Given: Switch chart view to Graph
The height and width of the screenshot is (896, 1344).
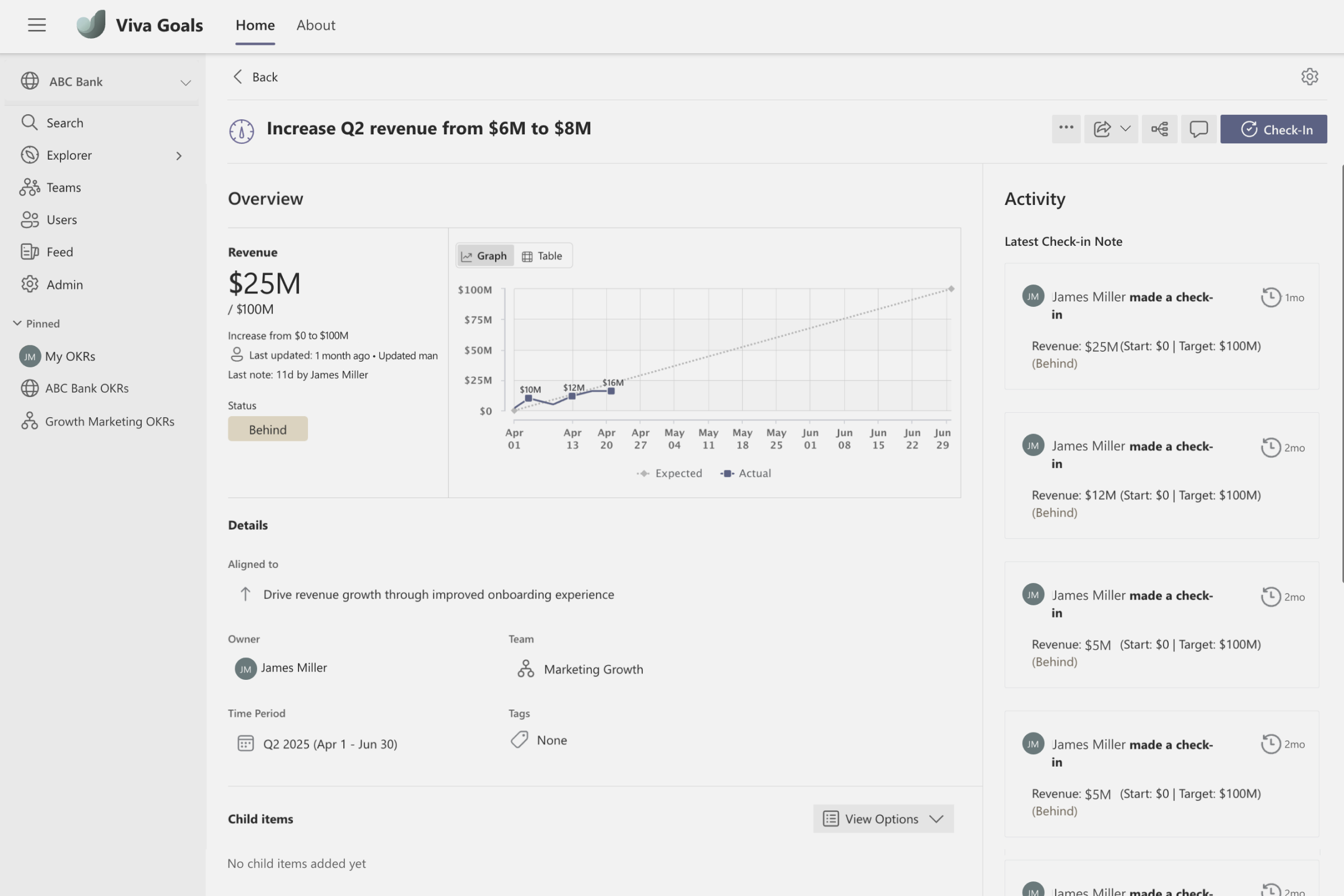Looking at the screenshot, I should [484, 255].
